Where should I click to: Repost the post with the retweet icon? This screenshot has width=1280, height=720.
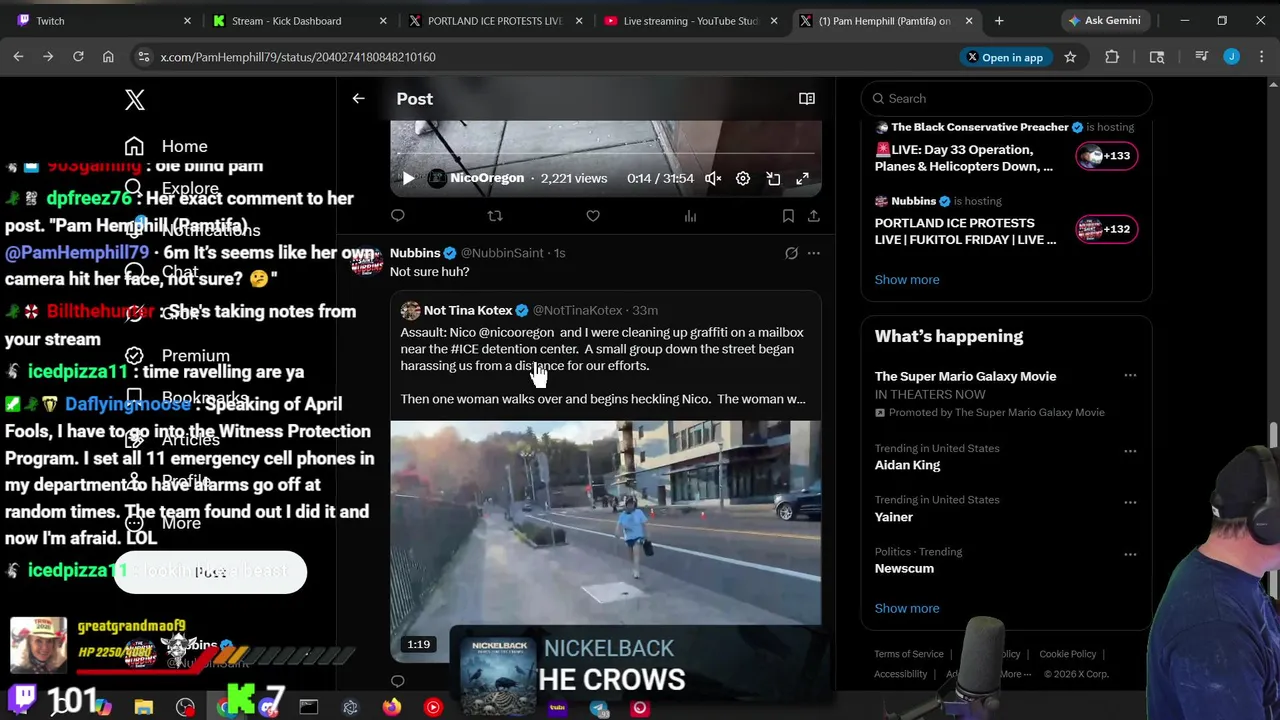click(495, 215)
